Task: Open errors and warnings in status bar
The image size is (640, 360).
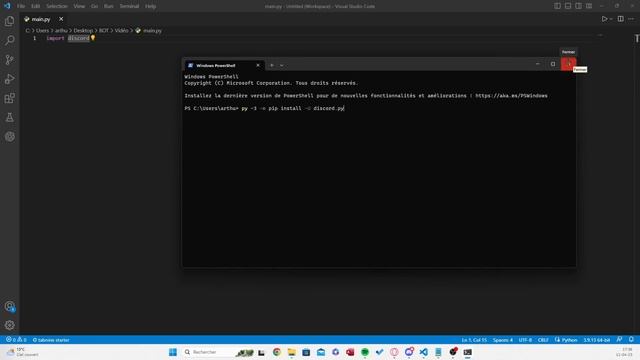Action: tap(16, 340)
